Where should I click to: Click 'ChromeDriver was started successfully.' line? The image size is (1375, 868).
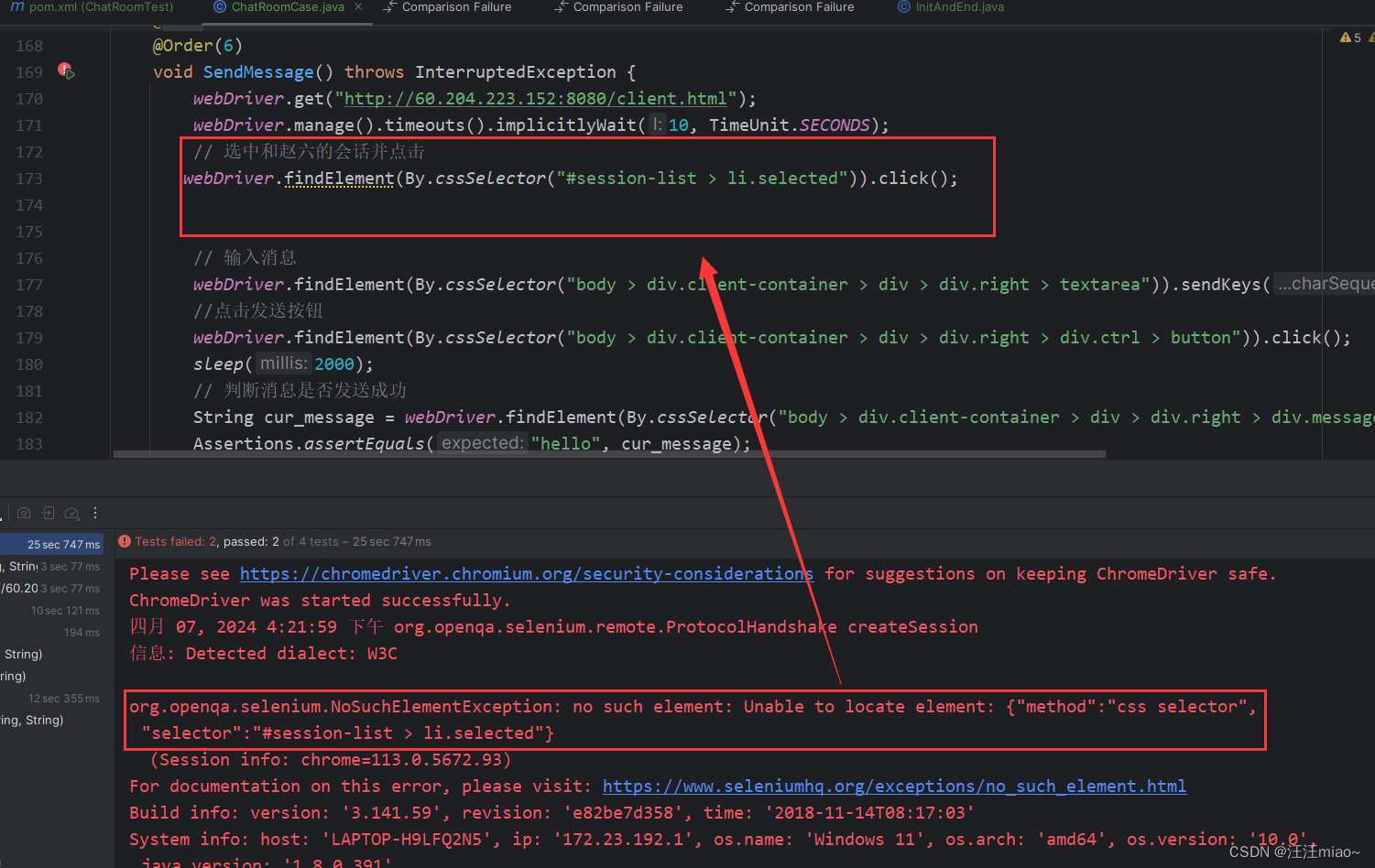(321, 601)
